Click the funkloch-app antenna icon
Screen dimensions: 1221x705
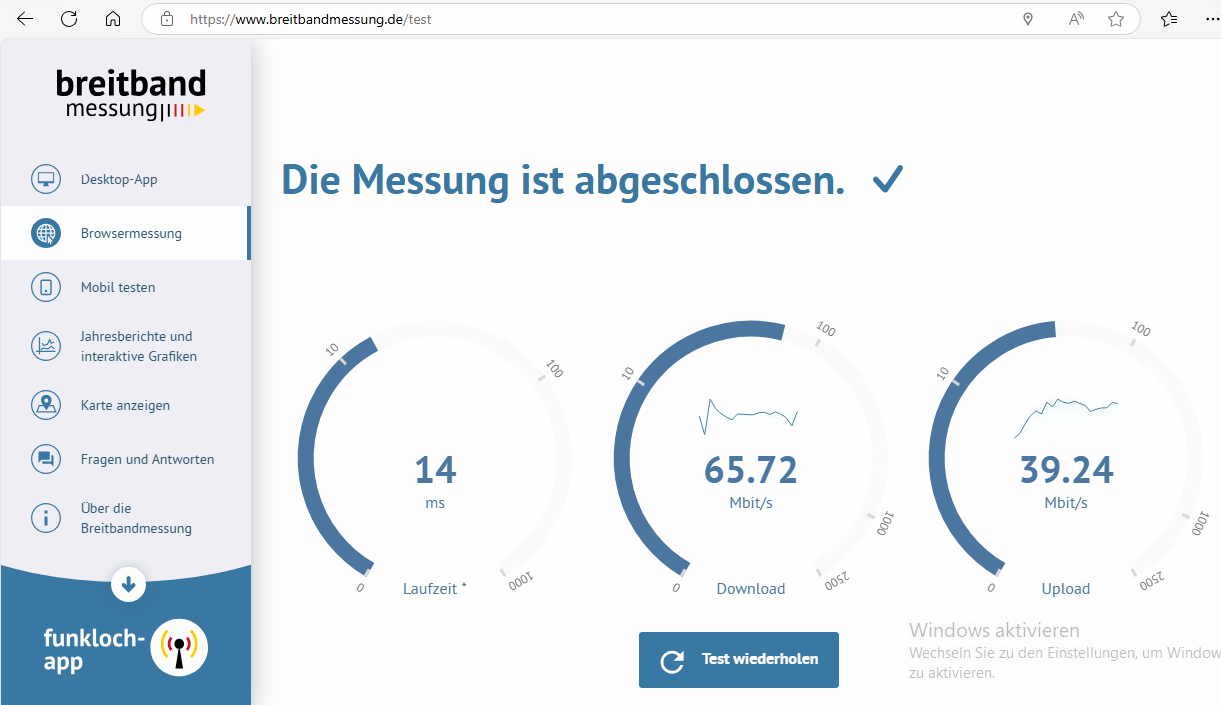click(179, 648)
